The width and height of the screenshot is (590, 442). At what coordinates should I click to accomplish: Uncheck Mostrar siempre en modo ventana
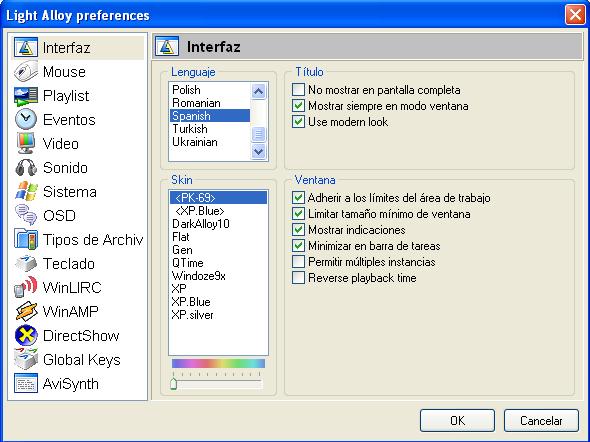coord(298,106)
